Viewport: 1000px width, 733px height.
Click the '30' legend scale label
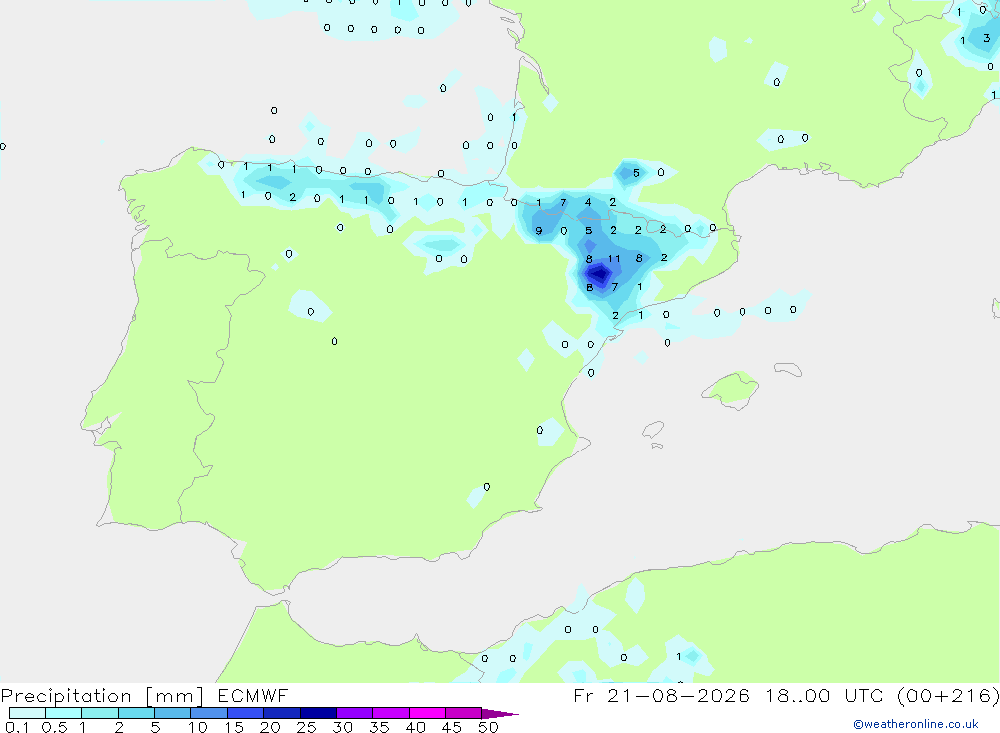pos(342,727)
